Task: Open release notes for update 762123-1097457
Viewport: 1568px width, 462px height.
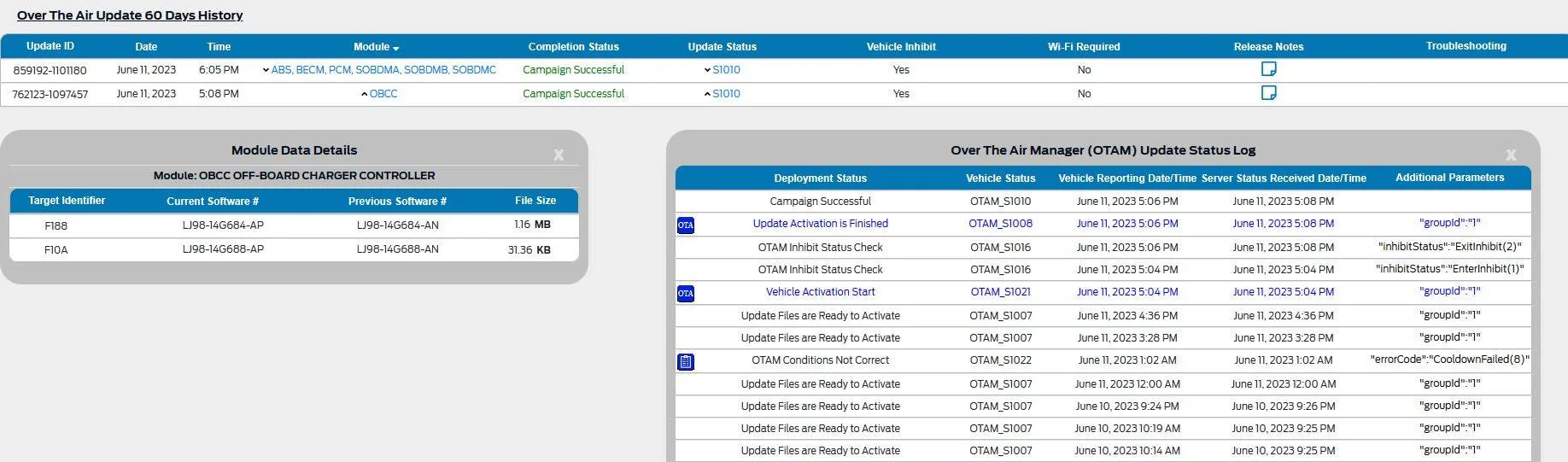Action: (x=1268, y=93)
